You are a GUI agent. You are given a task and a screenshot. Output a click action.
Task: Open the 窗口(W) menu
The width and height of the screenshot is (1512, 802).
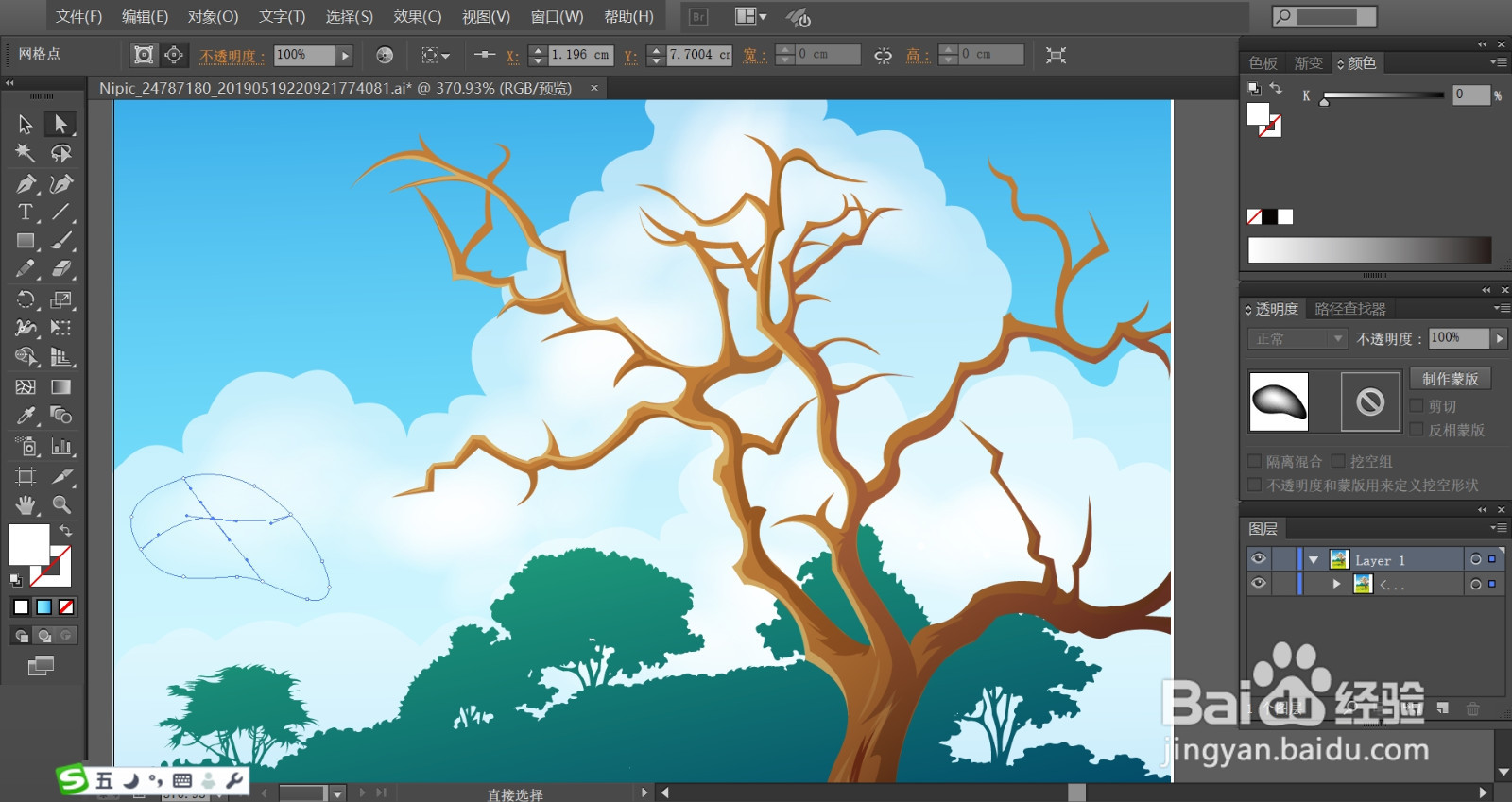click(557, 16)
